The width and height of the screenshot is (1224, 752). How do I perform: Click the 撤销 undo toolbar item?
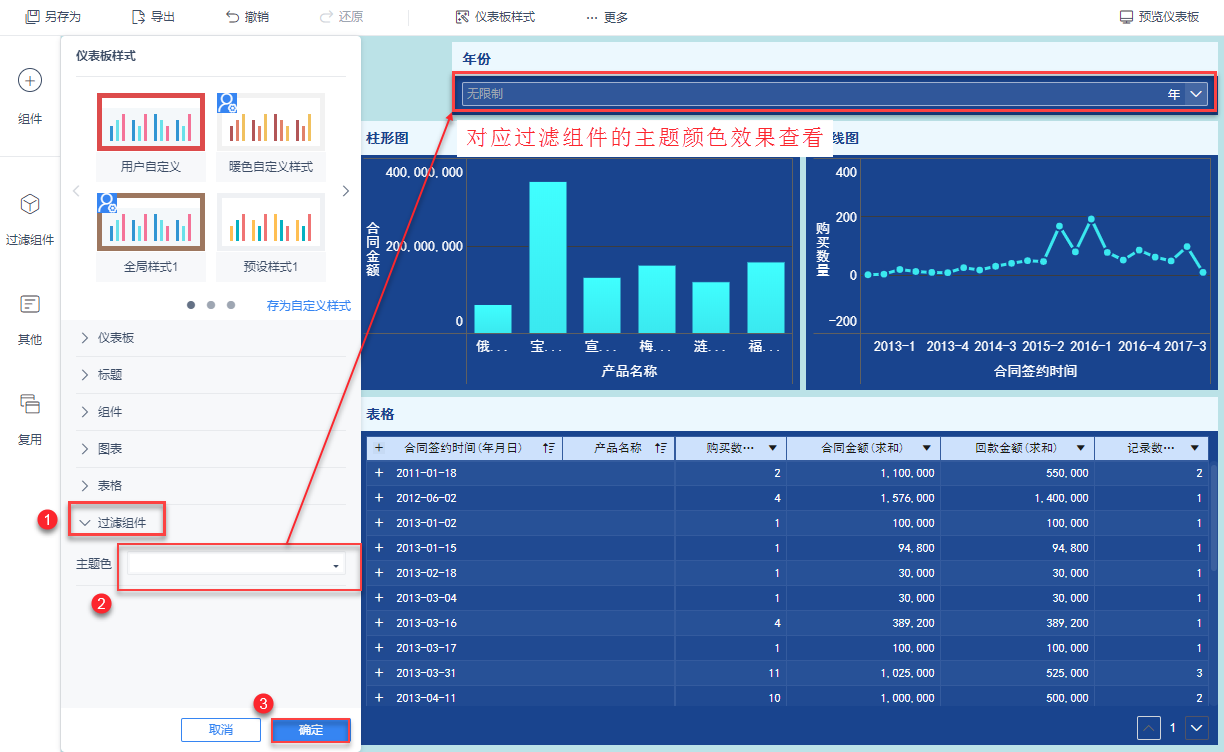pos(247,17)
